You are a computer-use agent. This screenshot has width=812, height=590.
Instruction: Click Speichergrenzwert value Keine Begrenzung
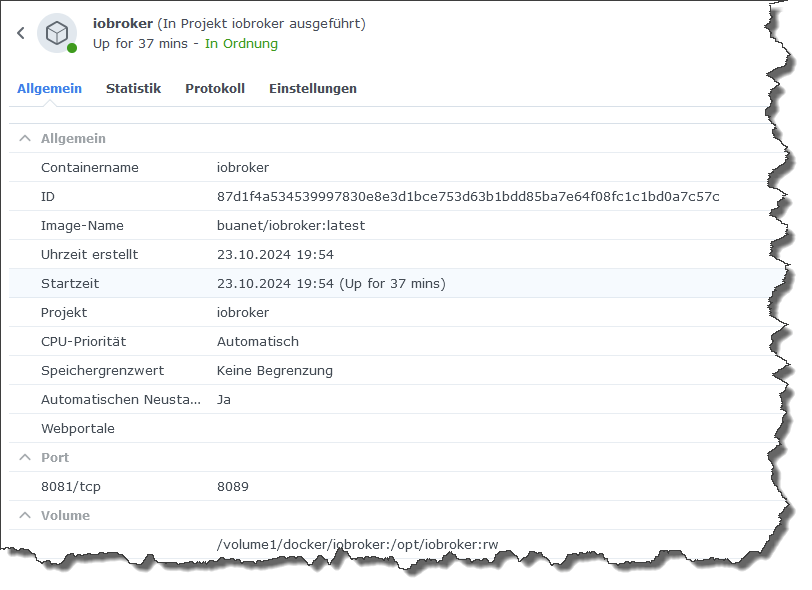(x=275, y=371)
